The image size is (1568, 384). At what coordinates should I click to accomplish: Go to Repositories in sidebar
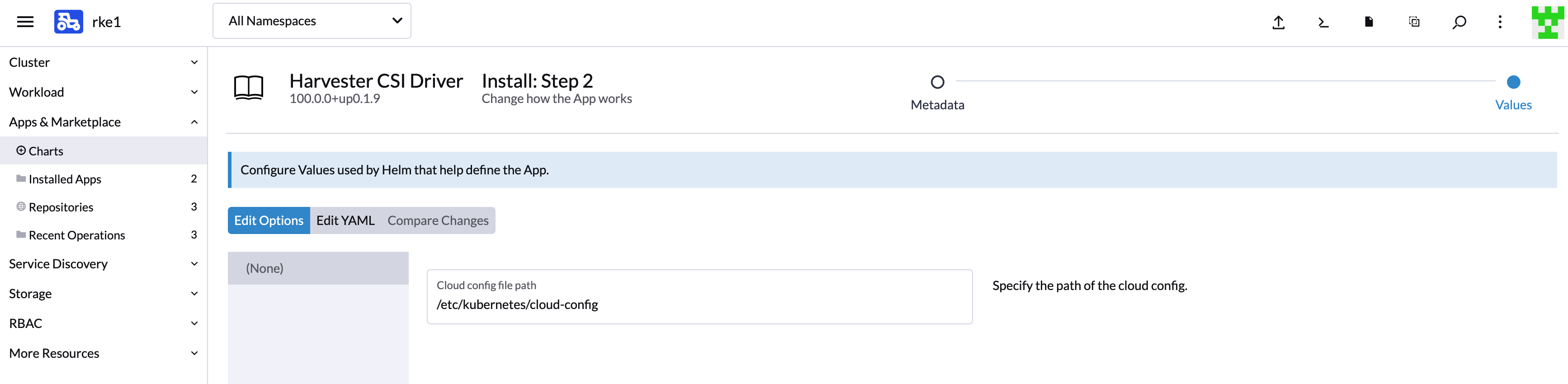tap(61, 207)
